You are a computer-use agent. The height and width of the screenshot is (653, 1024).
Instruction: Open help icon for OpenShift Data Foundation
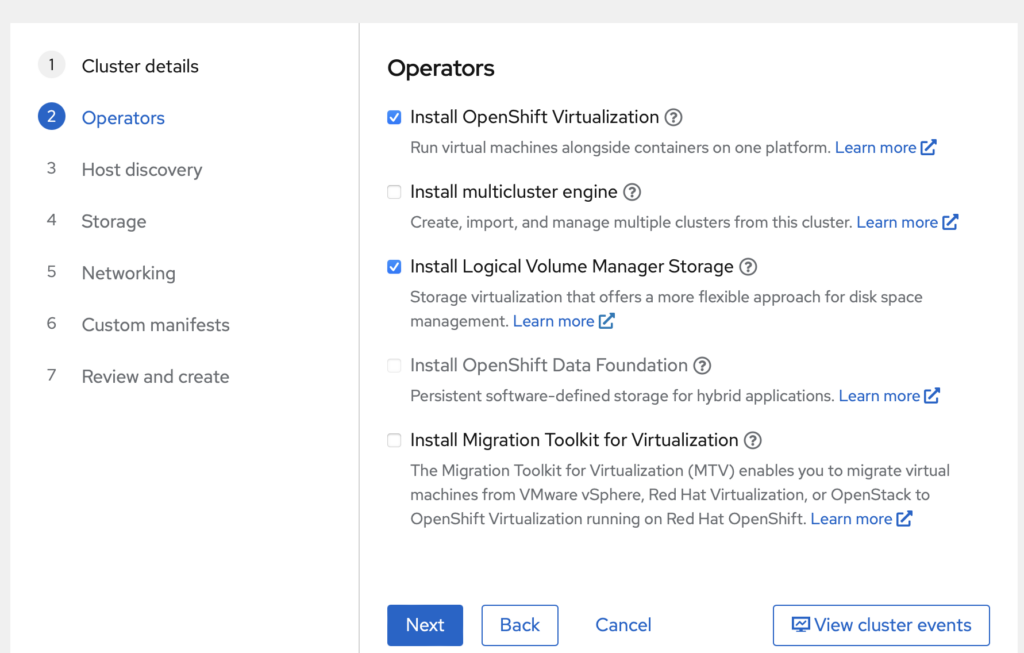click(x=703, y=366)
